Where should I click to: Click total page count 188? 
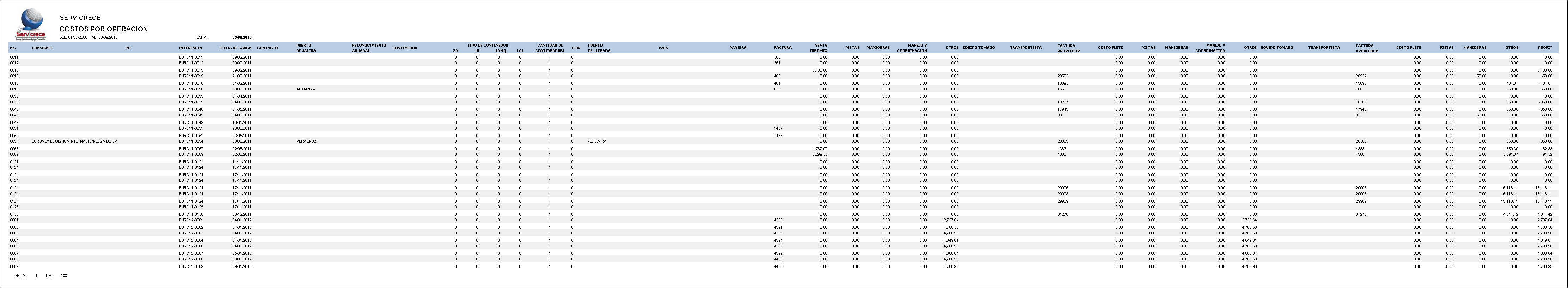(64, 276)
